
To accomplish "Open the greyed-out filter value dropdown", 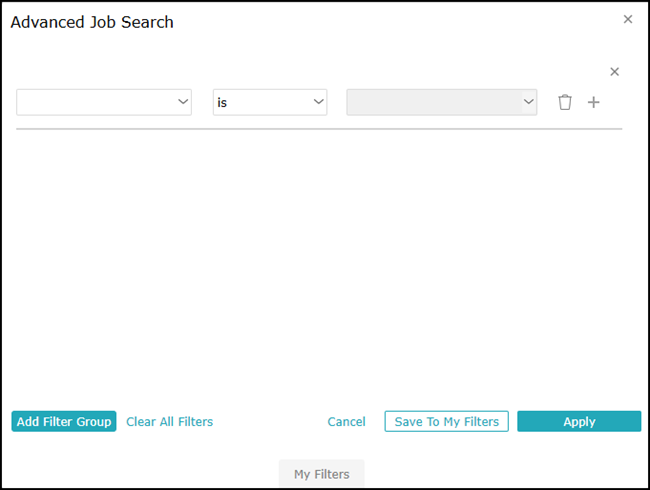I will [x=442, y=102].
